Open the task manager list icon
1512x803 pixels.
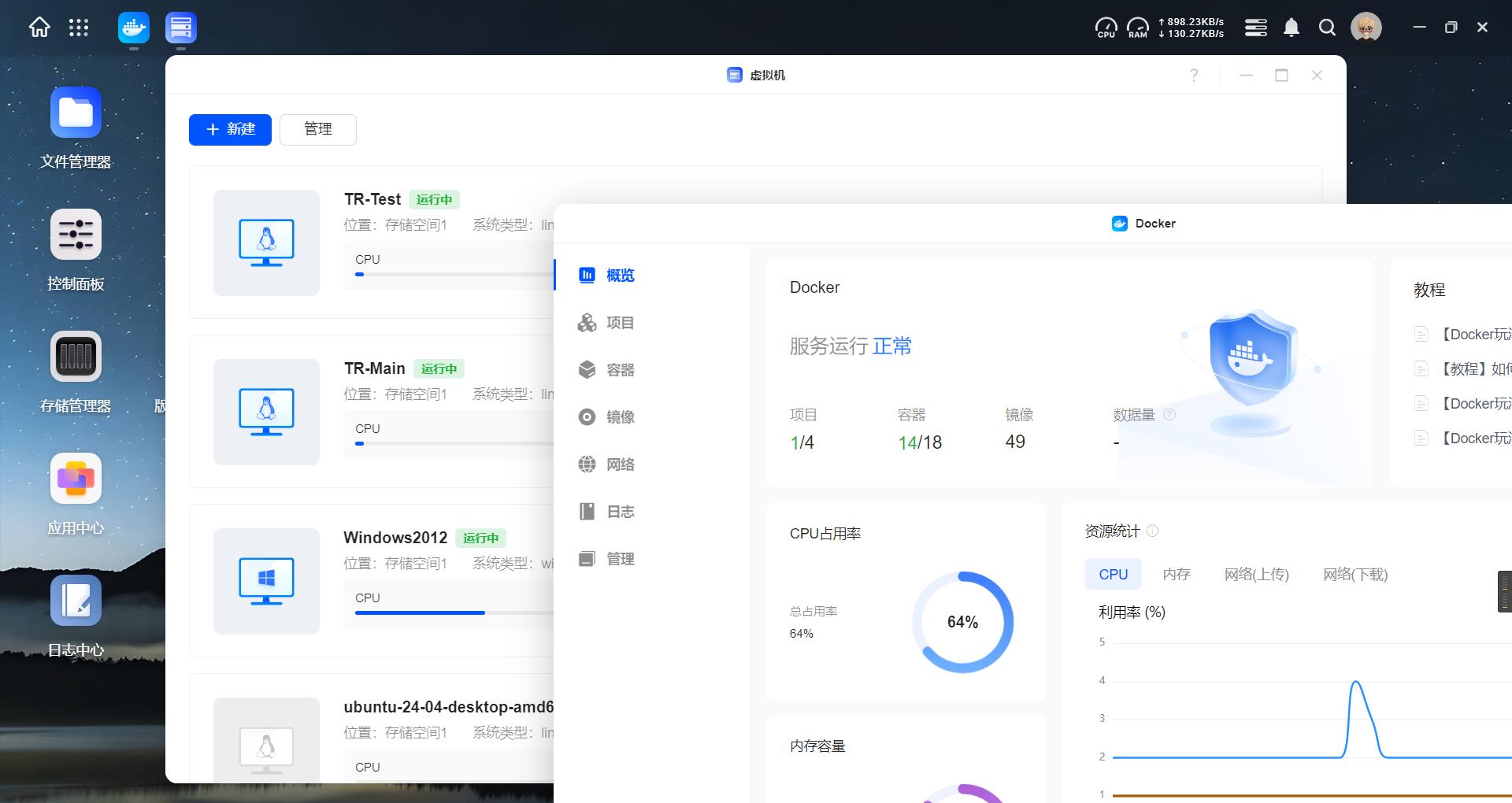click(1256, 28)
